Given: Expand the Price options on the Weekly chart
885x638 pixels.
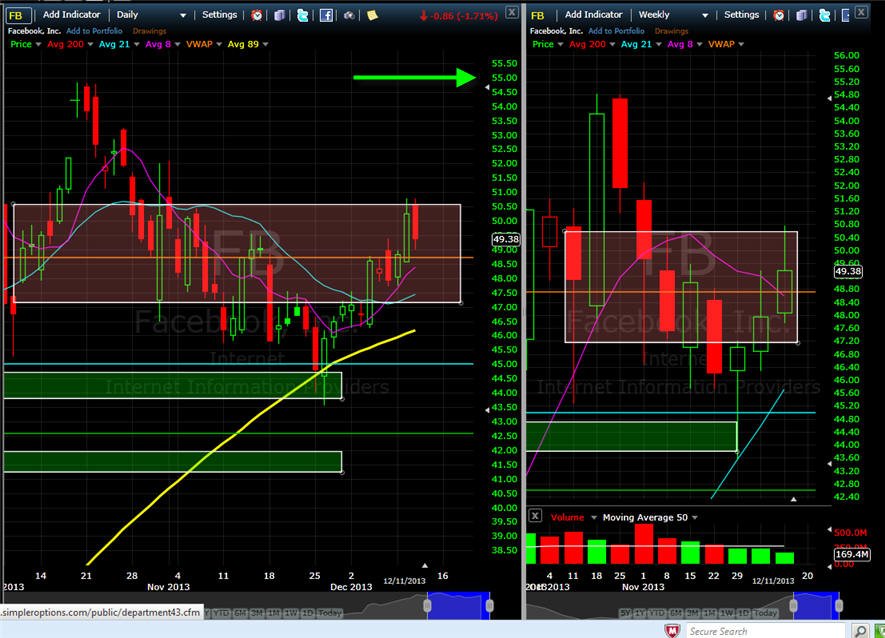Looking at the screenshot, I should 560,44.
